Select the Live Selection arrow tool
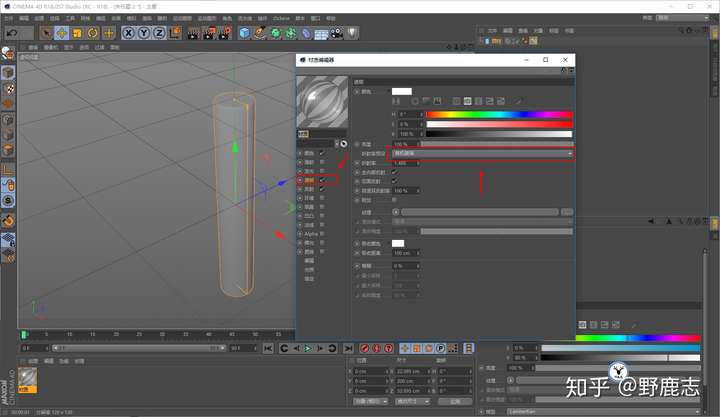The width and height of the screenshot is (720, 417). pos(46,33)
